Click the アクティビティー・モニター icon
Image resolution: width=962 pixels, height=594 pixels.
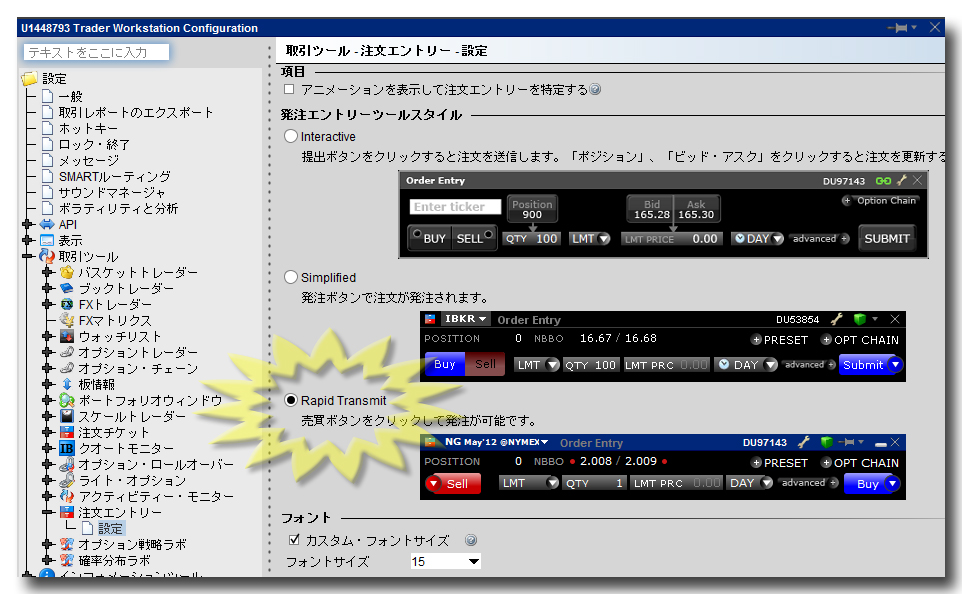67,496
